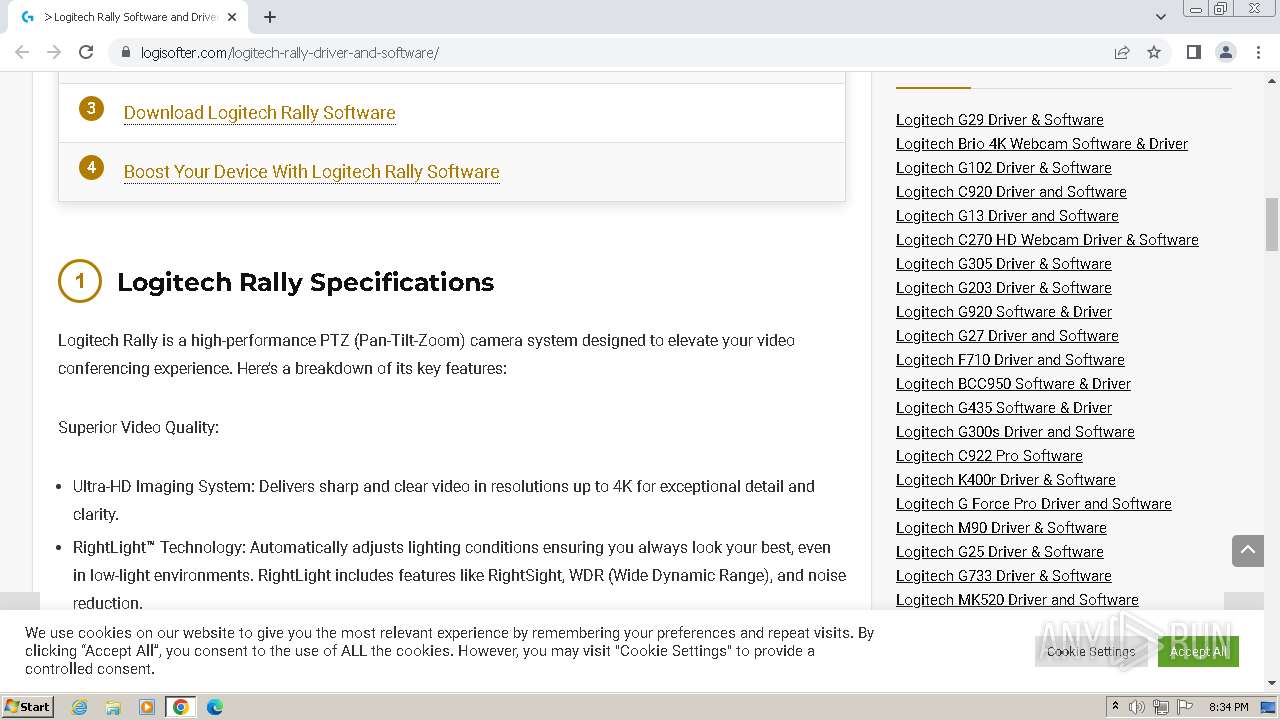Open the browser side panel

click(1193, 52)
